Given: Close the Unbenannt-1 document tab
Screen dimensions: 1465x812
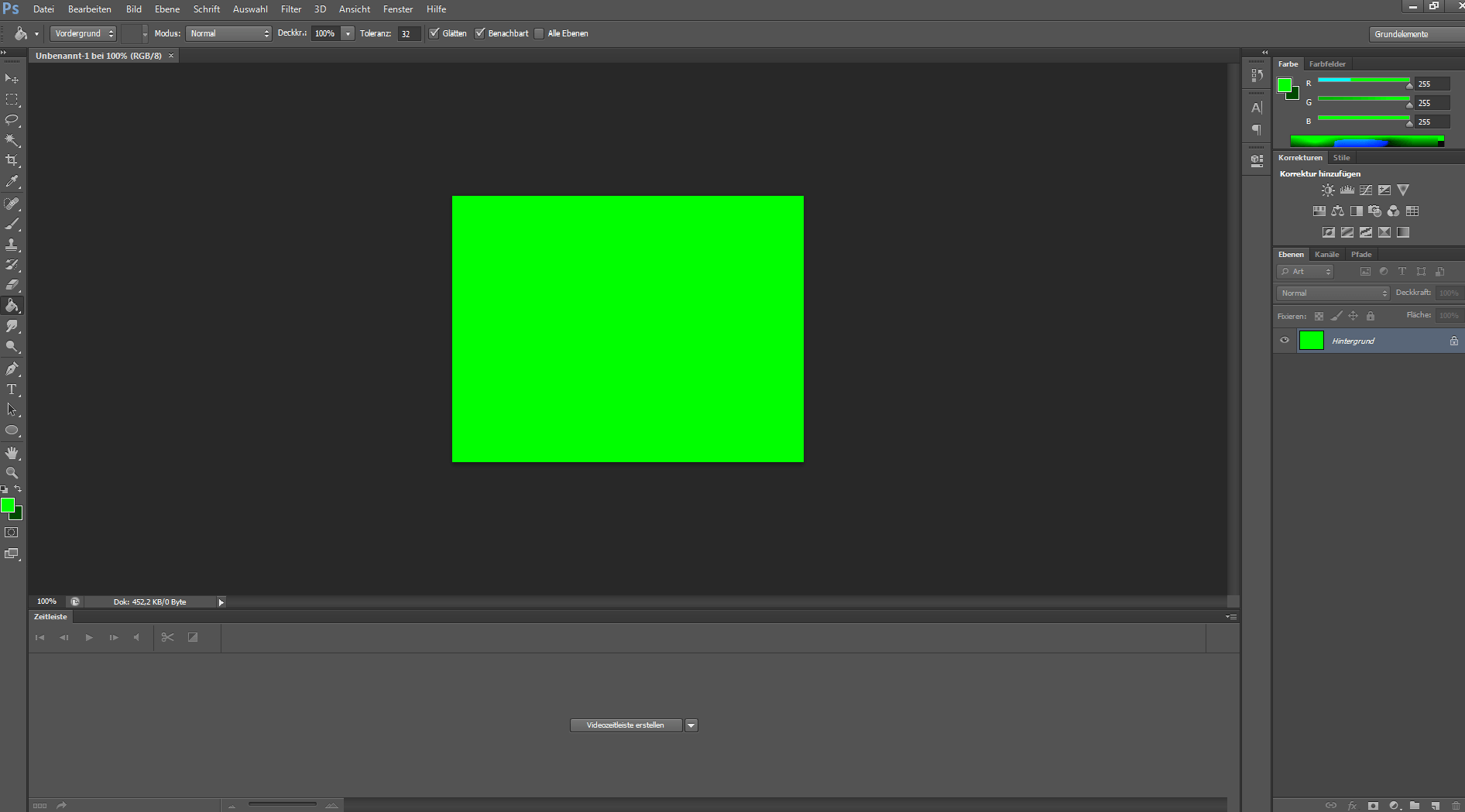Looking at the screenshot, I should (171, 56).
